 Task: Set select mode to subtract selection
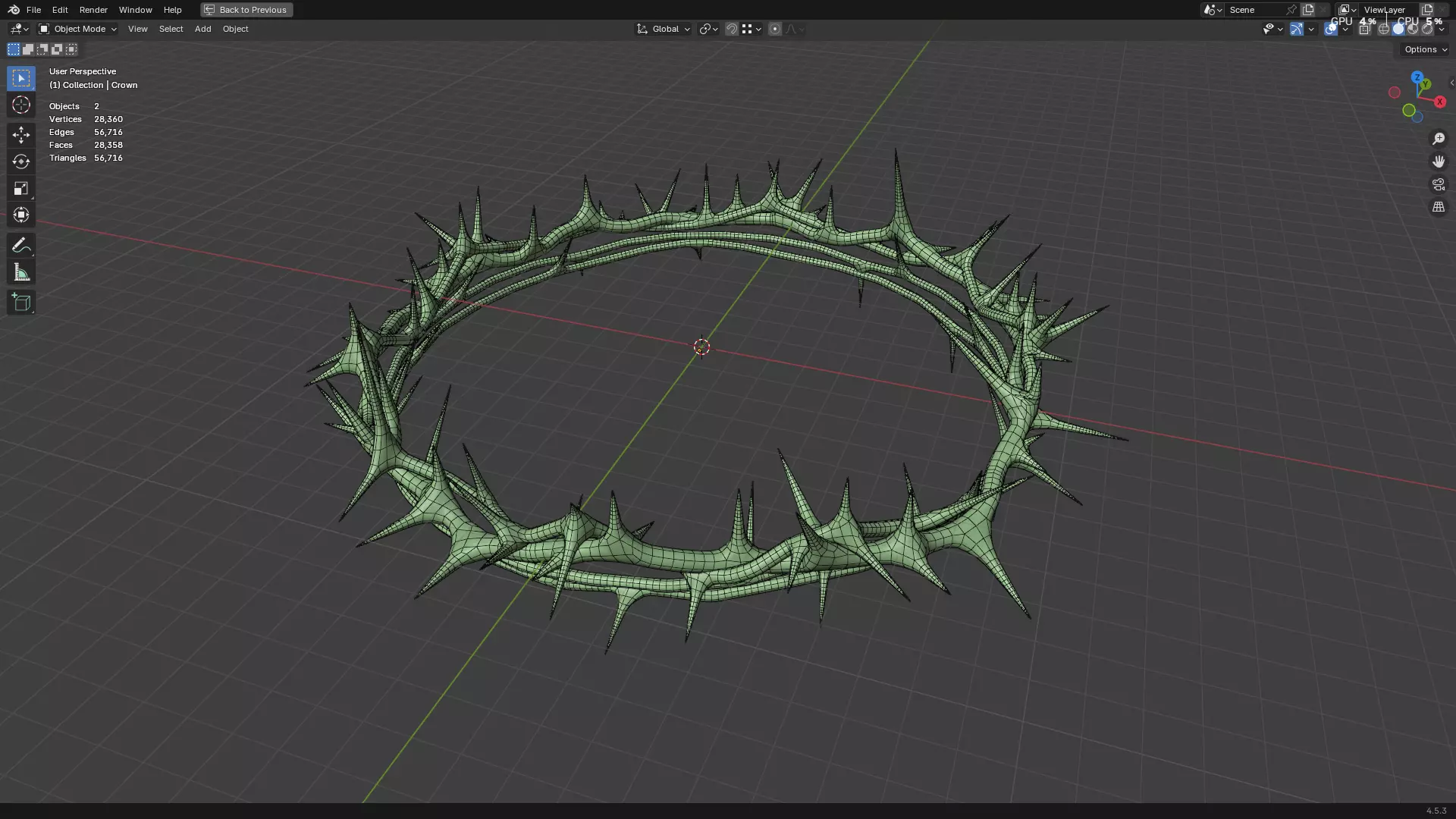pyautogui.click(x=42, y=49)
